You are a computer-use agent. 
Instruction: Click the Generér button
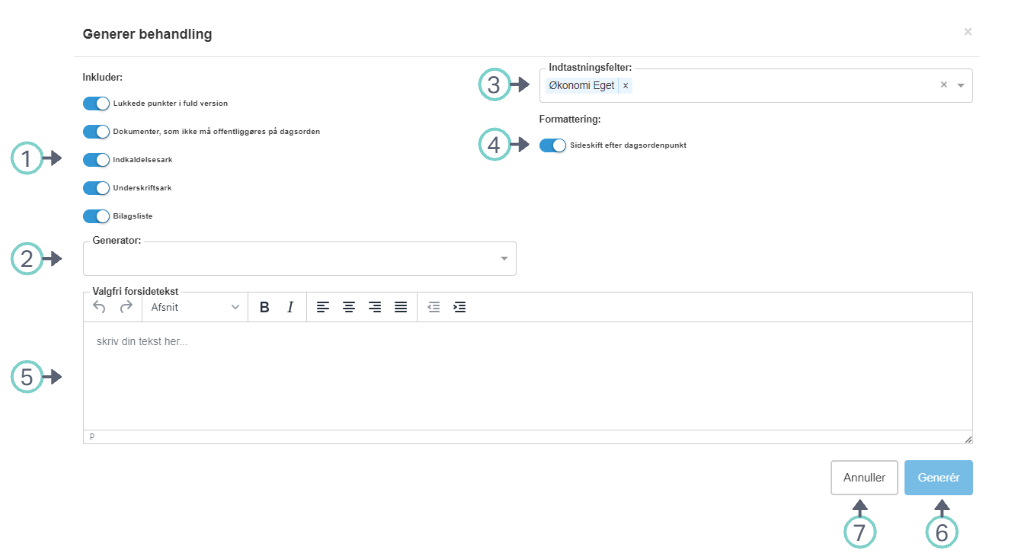click(938, 478)
